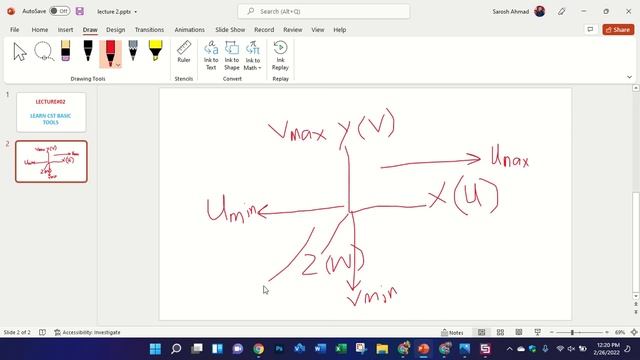Switch to Reading View
This screenshot has height=360, width=640.
click(x=519, y=332)
